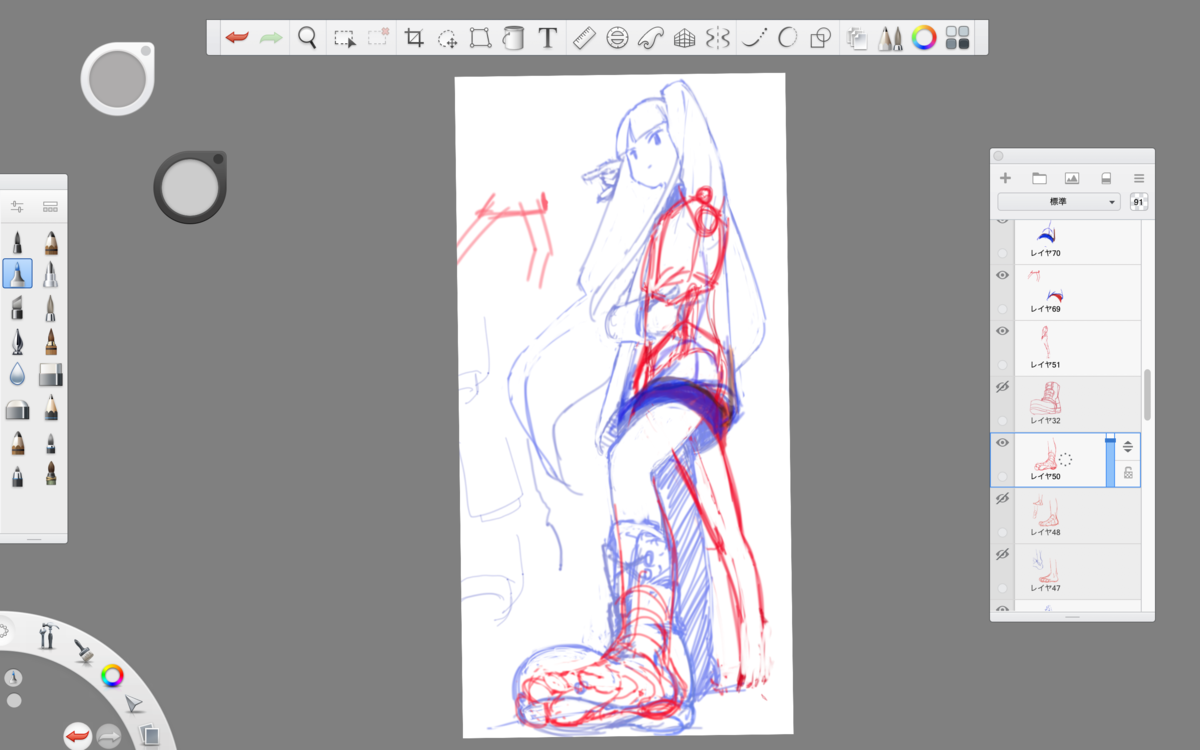1200x750 pixels.
Task: Enable the Perspective grid tool
Action: click(x=684, y=39)
